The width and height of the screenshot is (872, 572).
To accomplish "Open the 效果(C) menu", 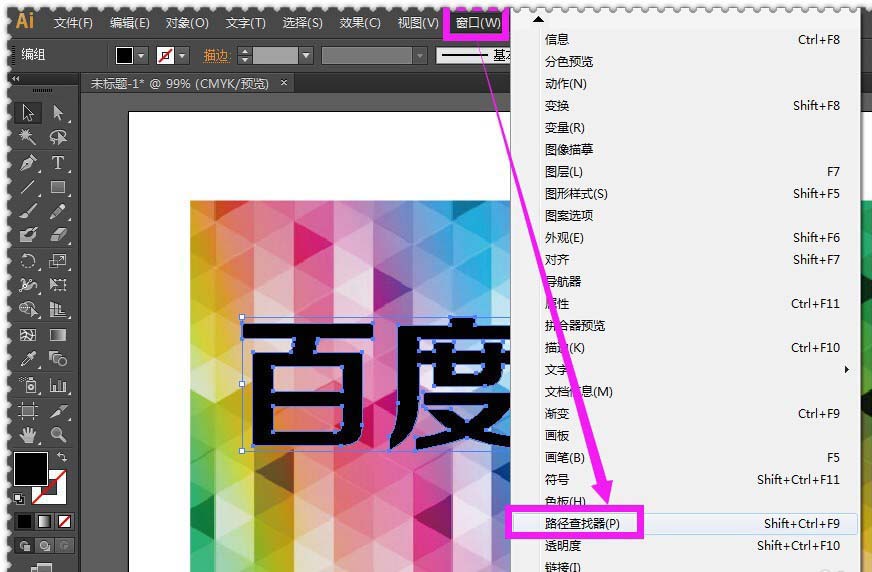I will [360, 23].
